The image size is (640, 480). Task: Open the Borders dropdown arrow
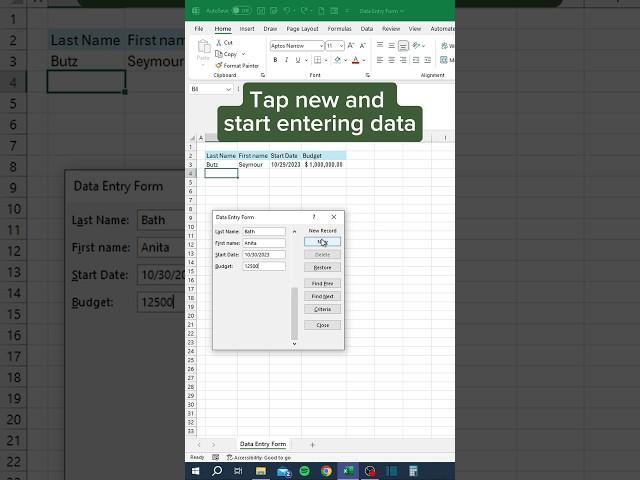(326, 60)
